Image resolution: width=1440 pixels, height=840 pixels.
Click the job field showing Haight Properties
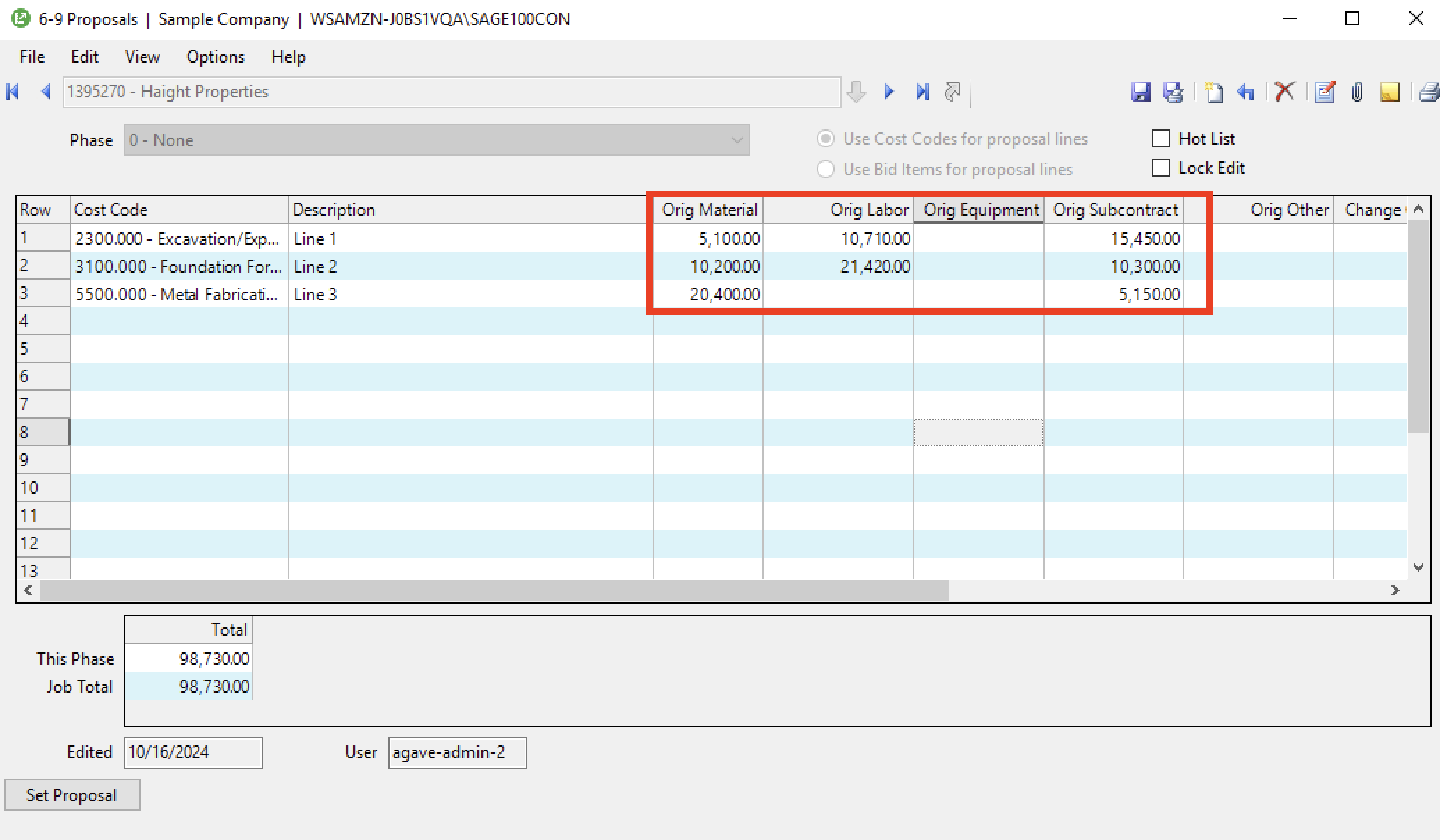click(451, 92)
